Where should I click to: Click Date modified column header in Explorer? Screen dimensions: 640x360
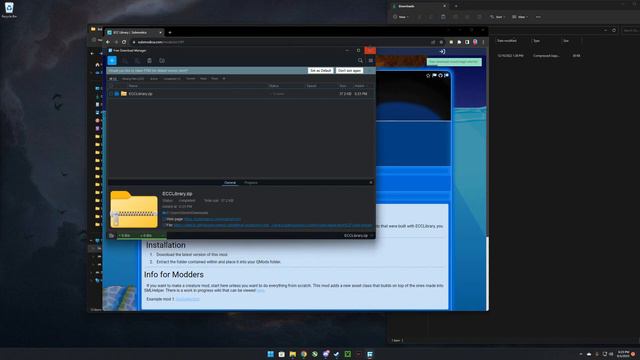point(507,41)
